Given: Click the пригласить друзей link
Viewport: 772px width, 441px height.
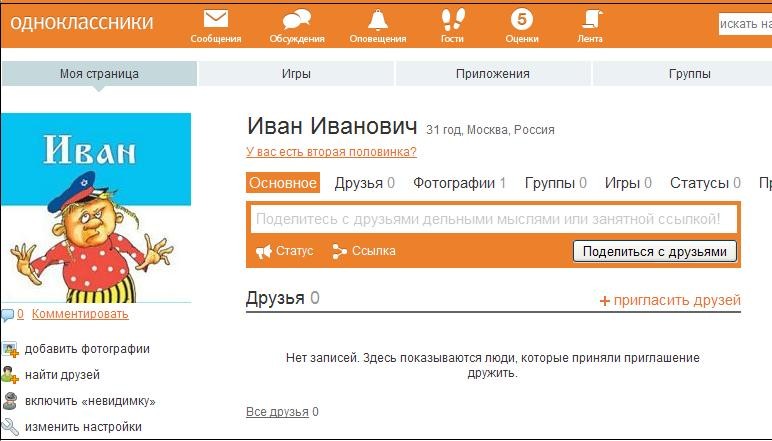Looking at the screenshot, I should point(677,300).
